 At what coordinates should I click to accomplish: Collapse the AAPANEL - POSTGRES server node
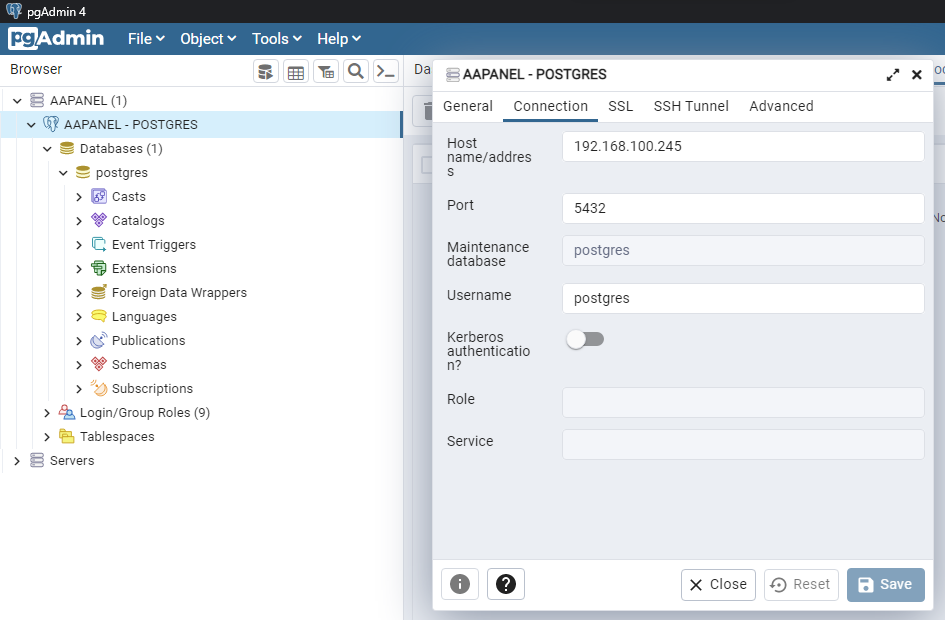(31, 125)
